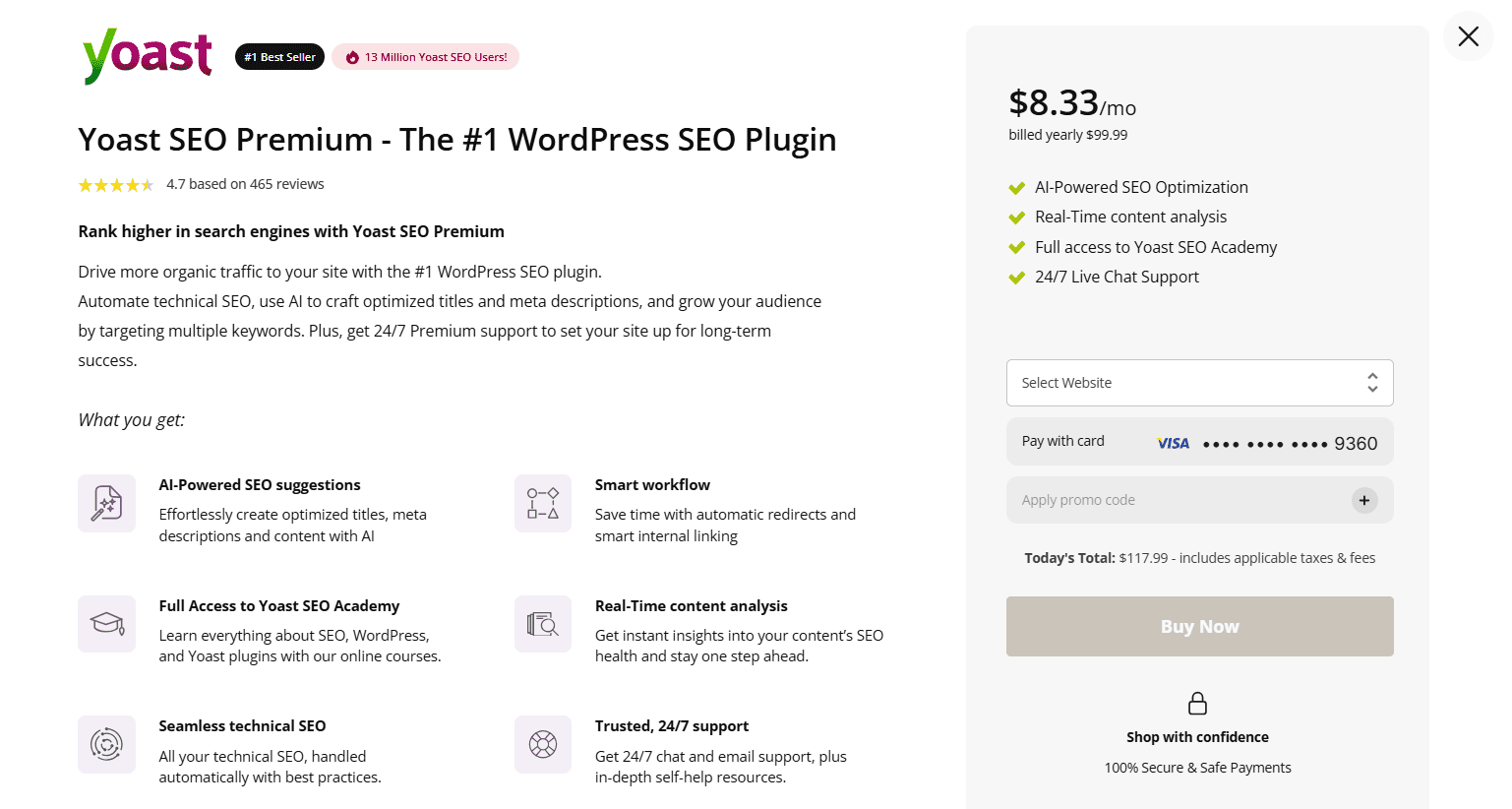Click the #1 Best Seller badge
This screenshot has width=1512, height=809.
[x=279, y=56]
